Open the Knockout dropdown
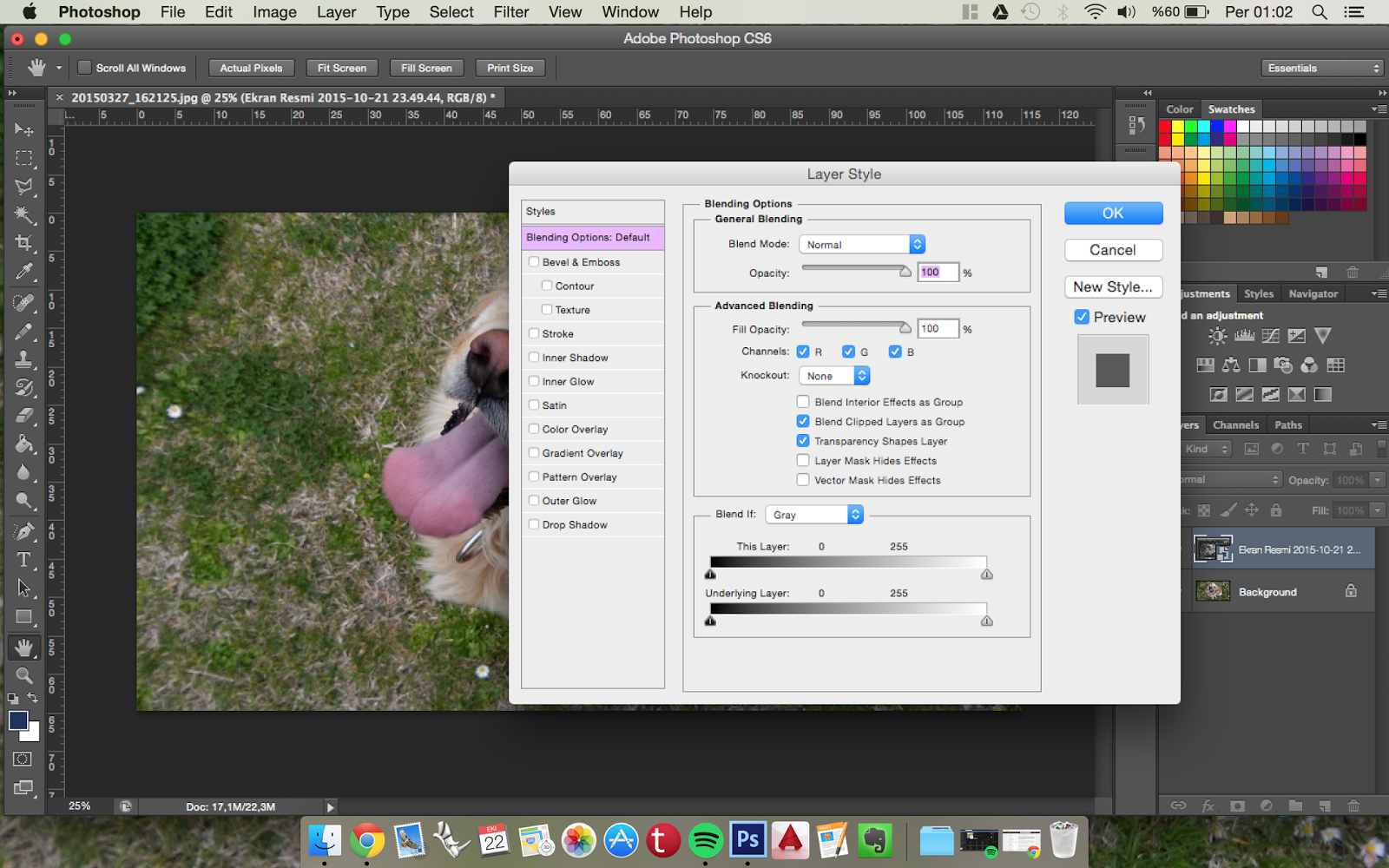The image size is (1389, 868). click(834, 376)
